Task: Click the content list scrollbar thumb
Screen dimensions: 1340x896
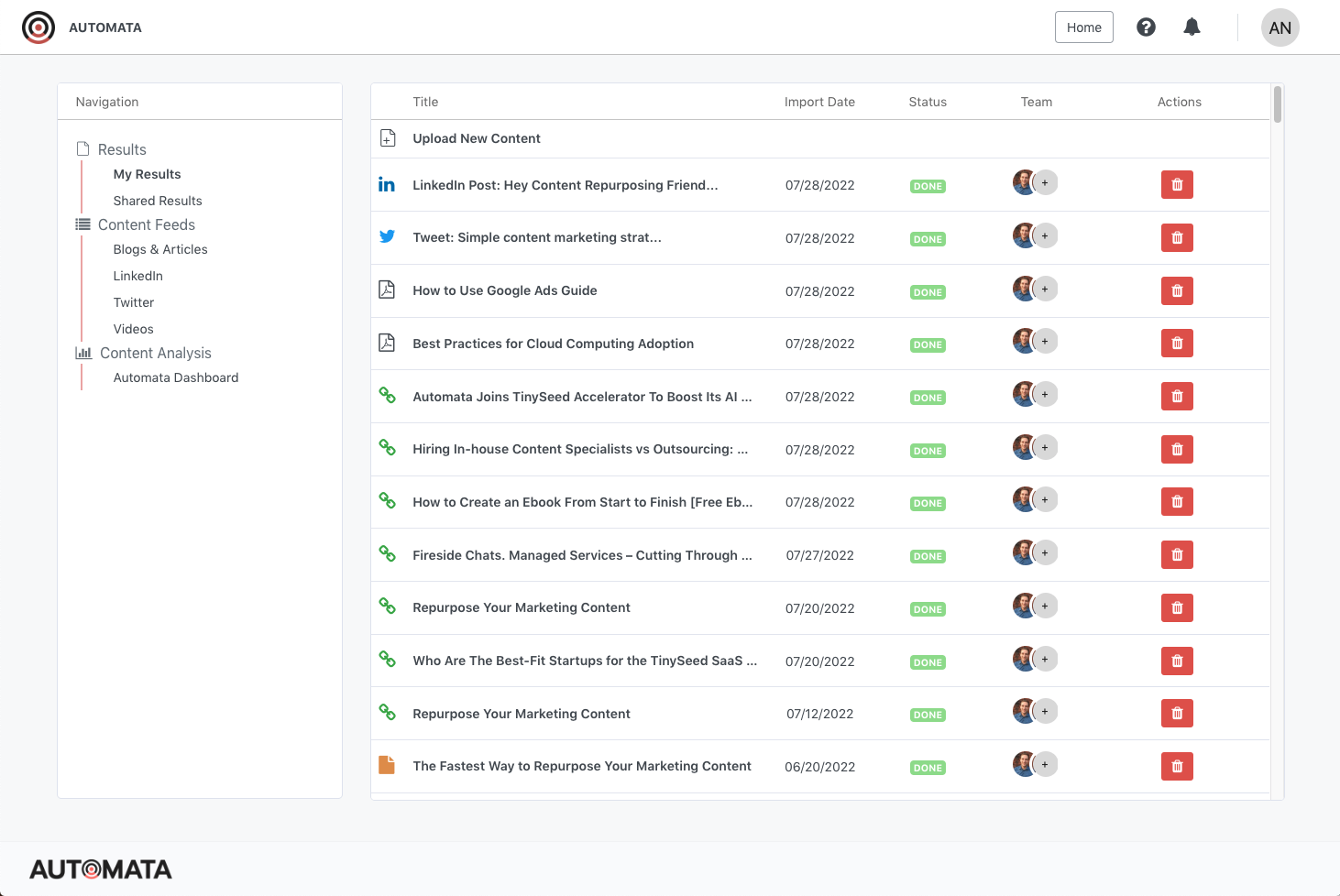Action: [1278, 104]
